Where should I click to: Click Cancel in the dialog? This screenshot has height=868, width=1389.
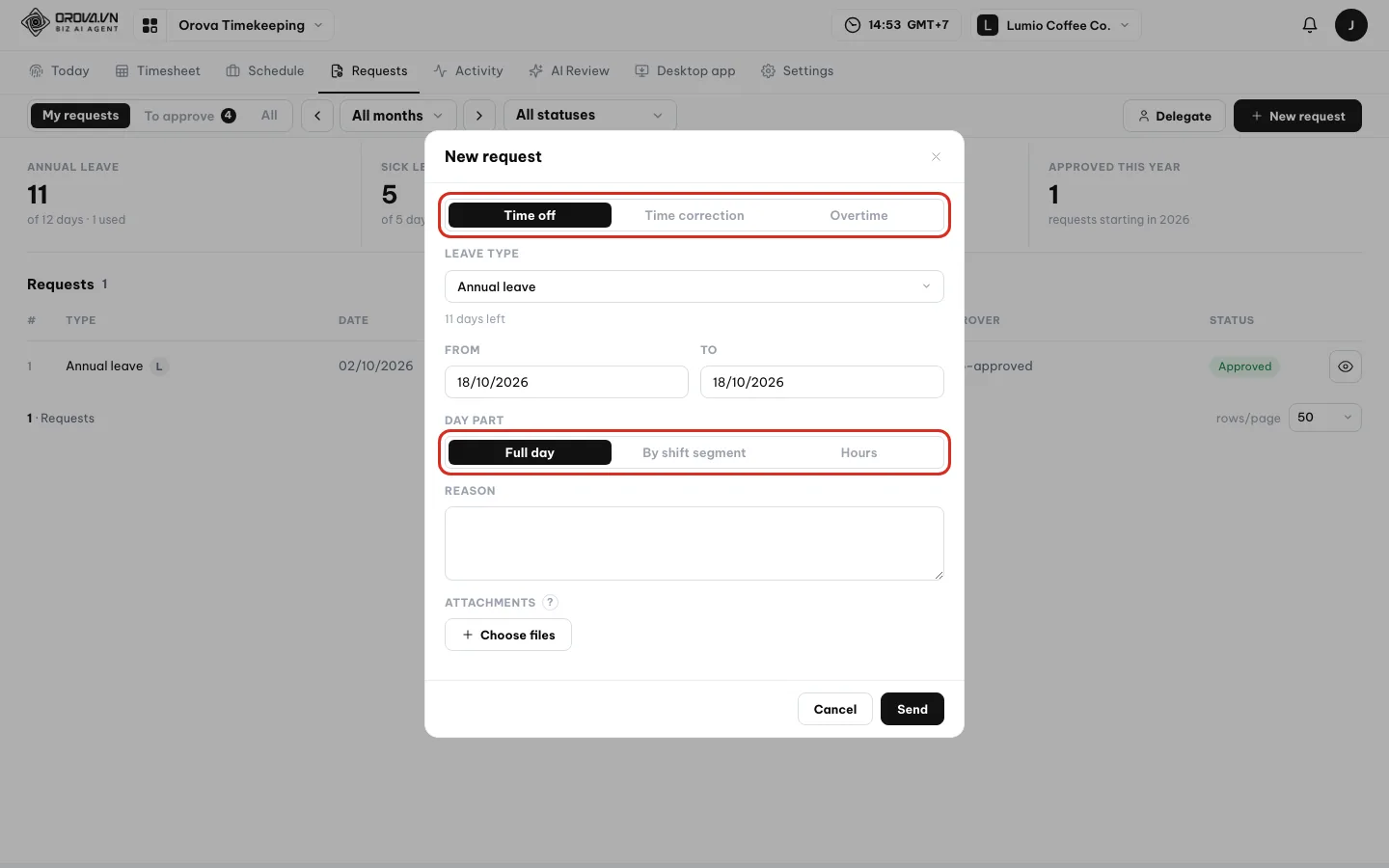(835, 709)
